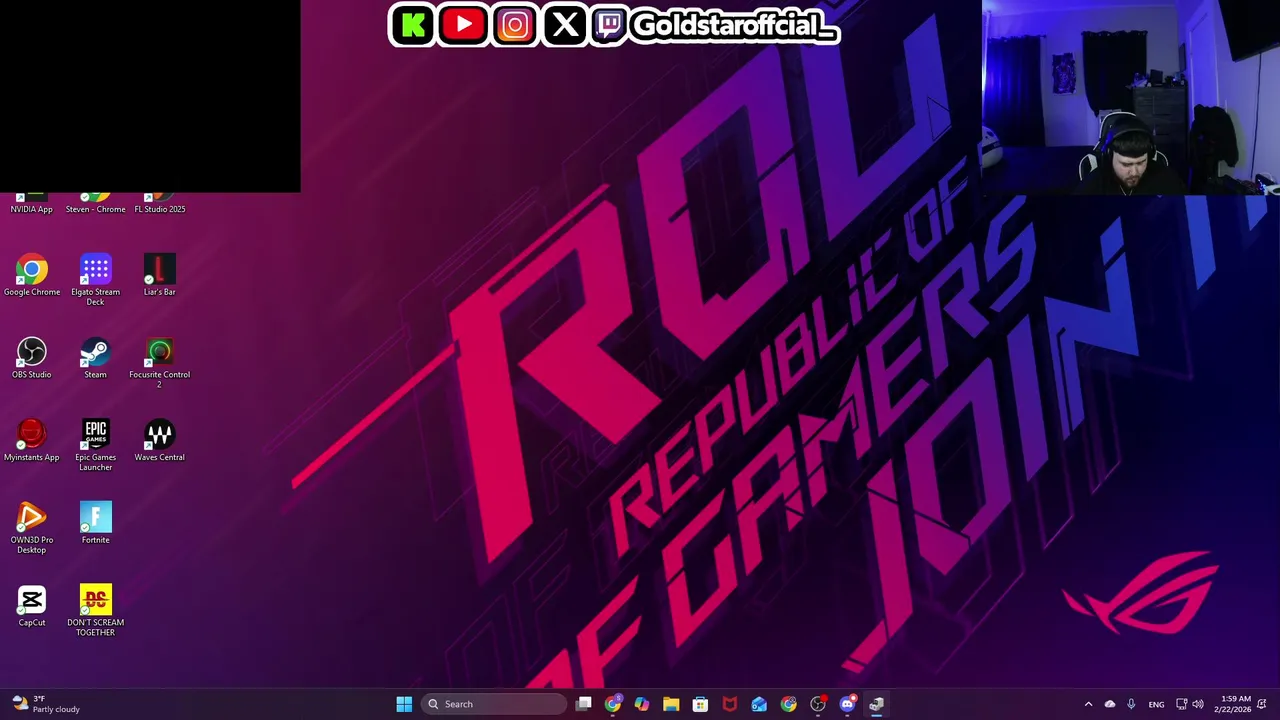
Task: Click the microphone tray icon
Action: tap(1131, 704)
